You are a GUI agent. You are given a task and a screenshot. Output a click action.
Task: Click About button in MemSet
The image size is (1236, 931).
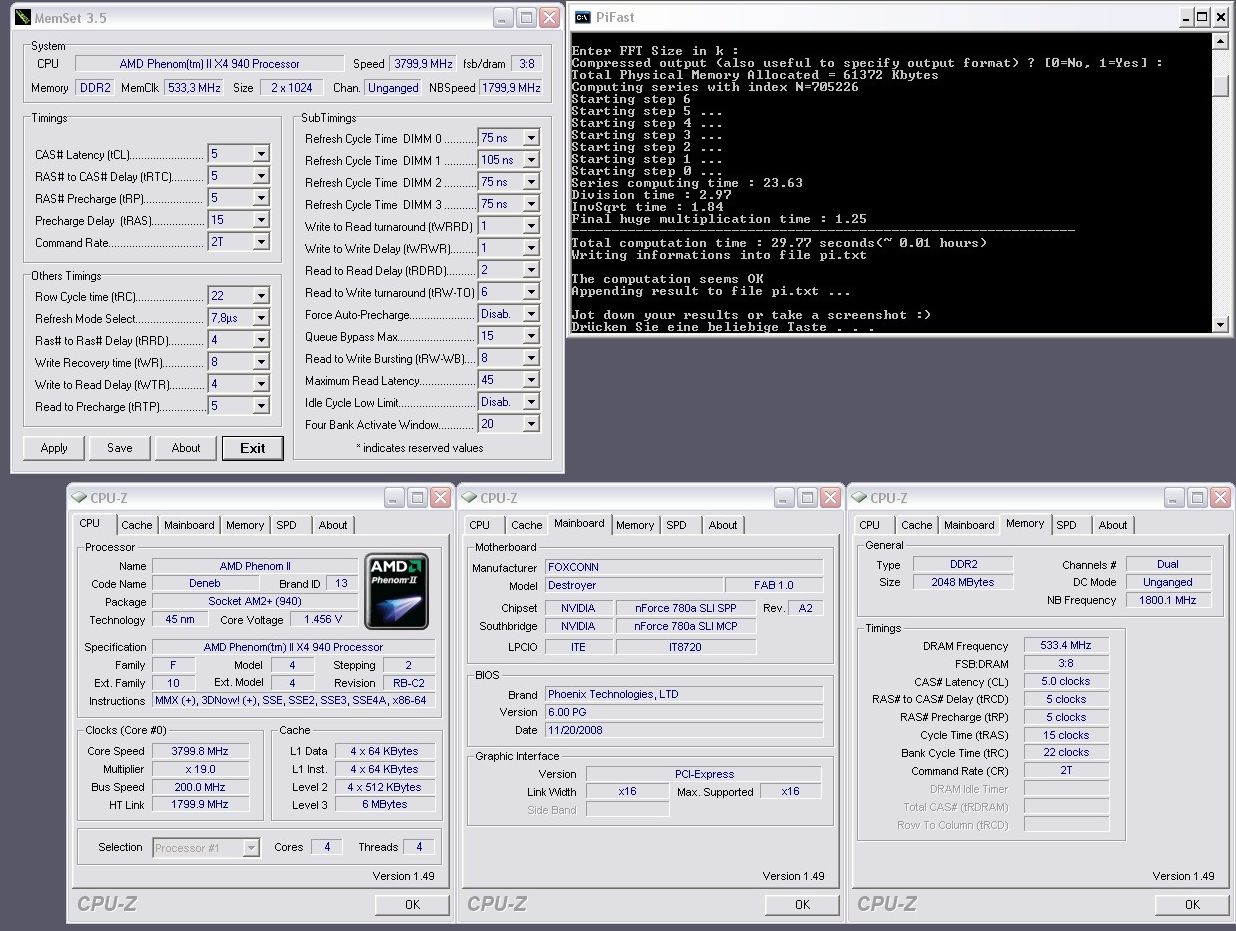[186, 448]
